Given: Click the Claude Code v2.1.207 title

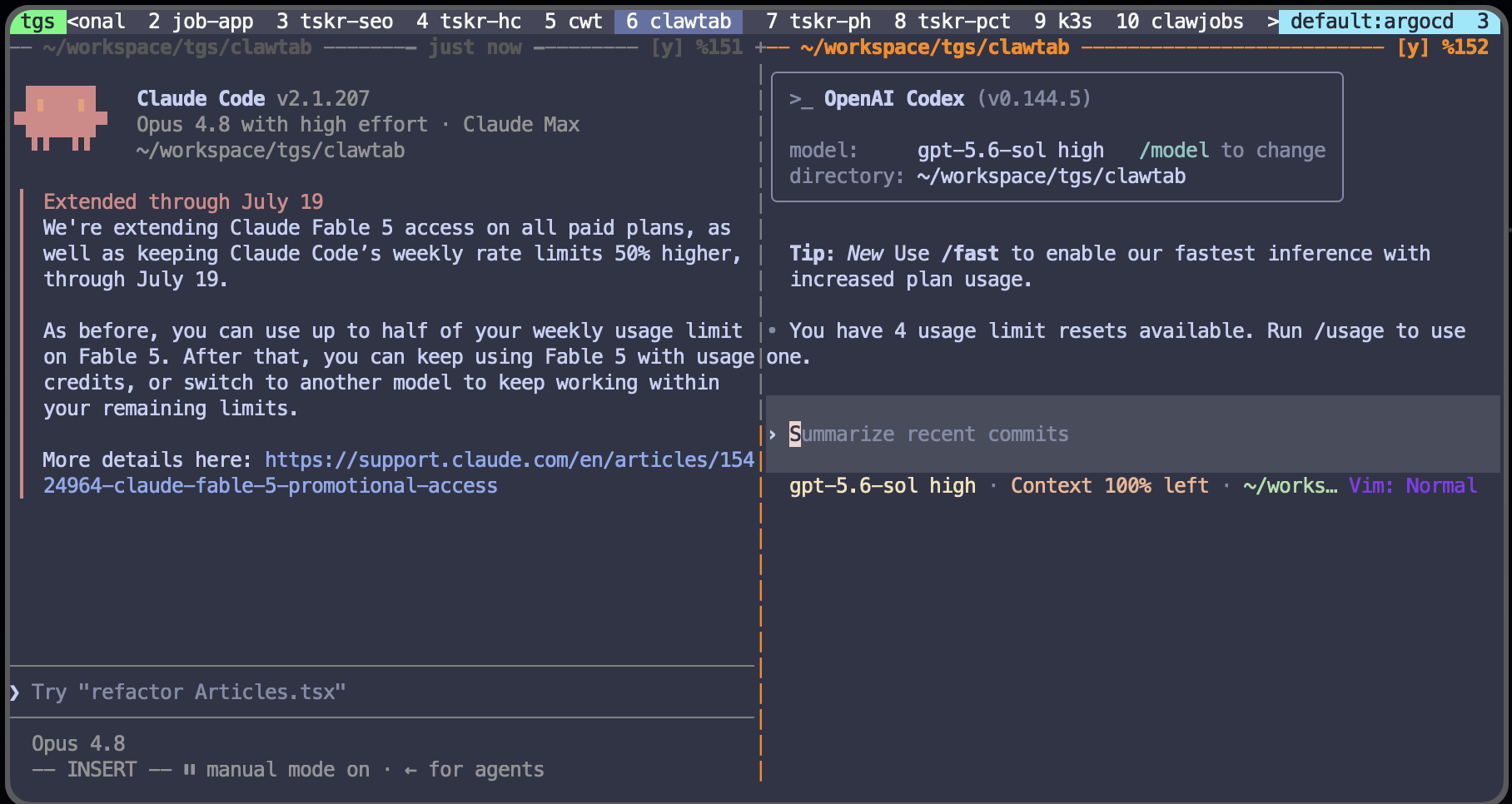Looking at the screenshot, I should (x=253, y=99).
